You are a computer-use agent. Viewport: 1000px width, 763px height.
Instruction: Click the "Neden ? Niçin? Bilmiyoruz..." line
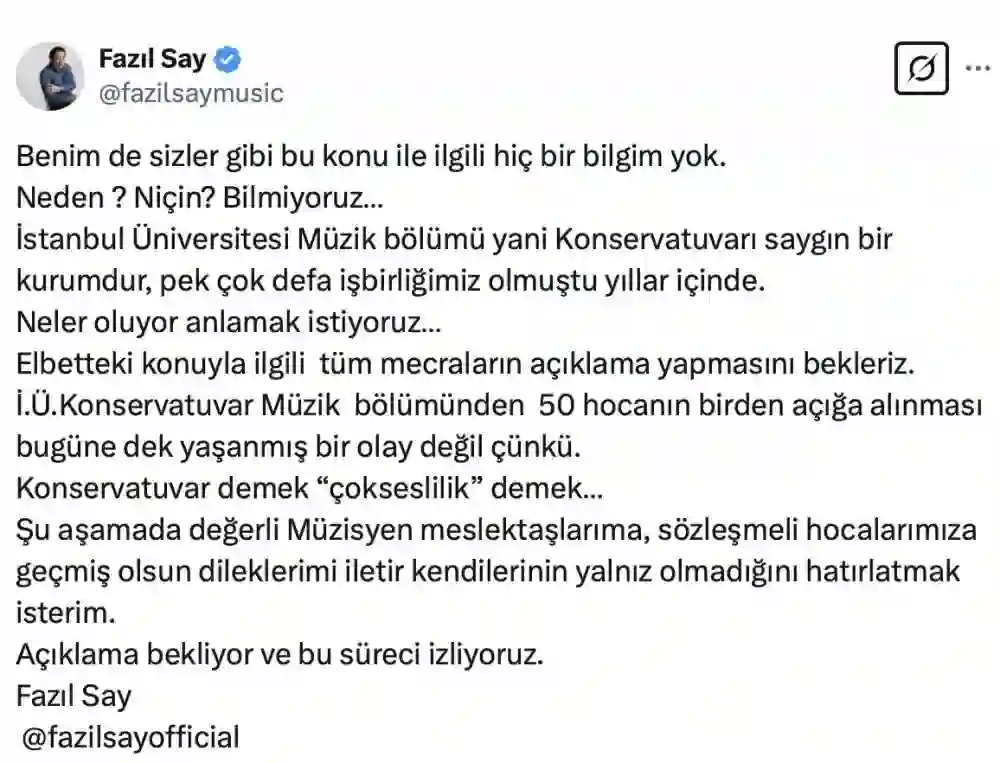pos(200,199)
